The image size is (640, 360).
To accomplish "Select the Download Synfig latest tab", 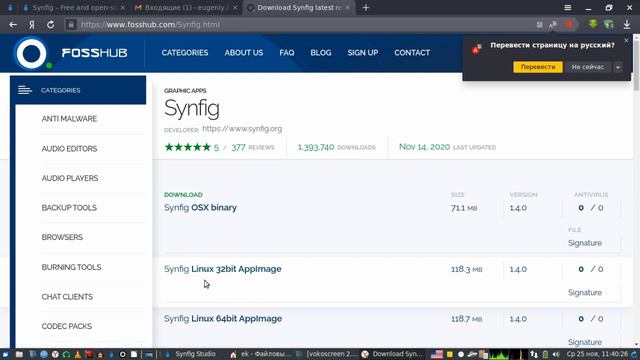I will 298,8.
